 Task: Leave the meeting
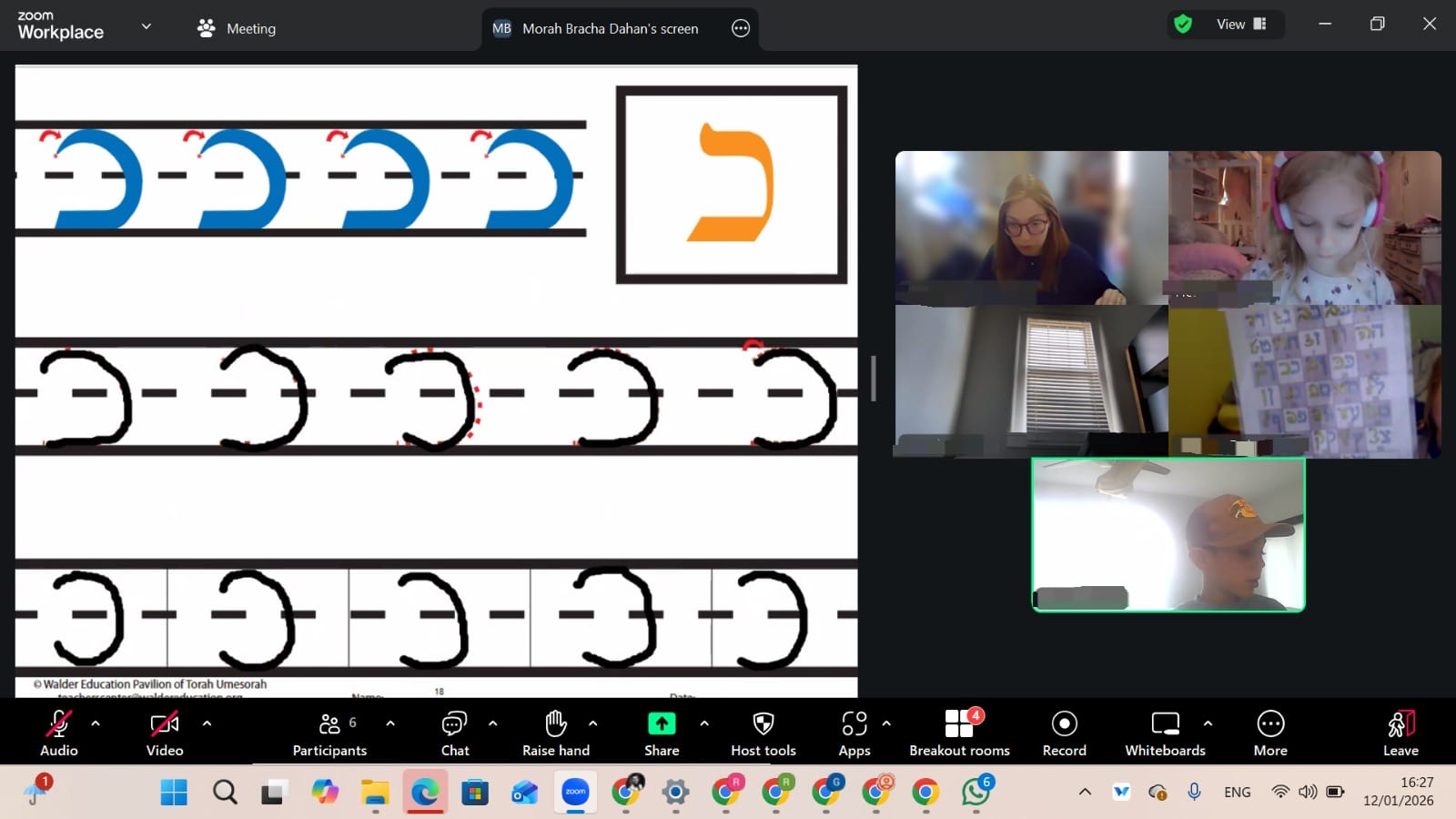[x=1400, y=733]
